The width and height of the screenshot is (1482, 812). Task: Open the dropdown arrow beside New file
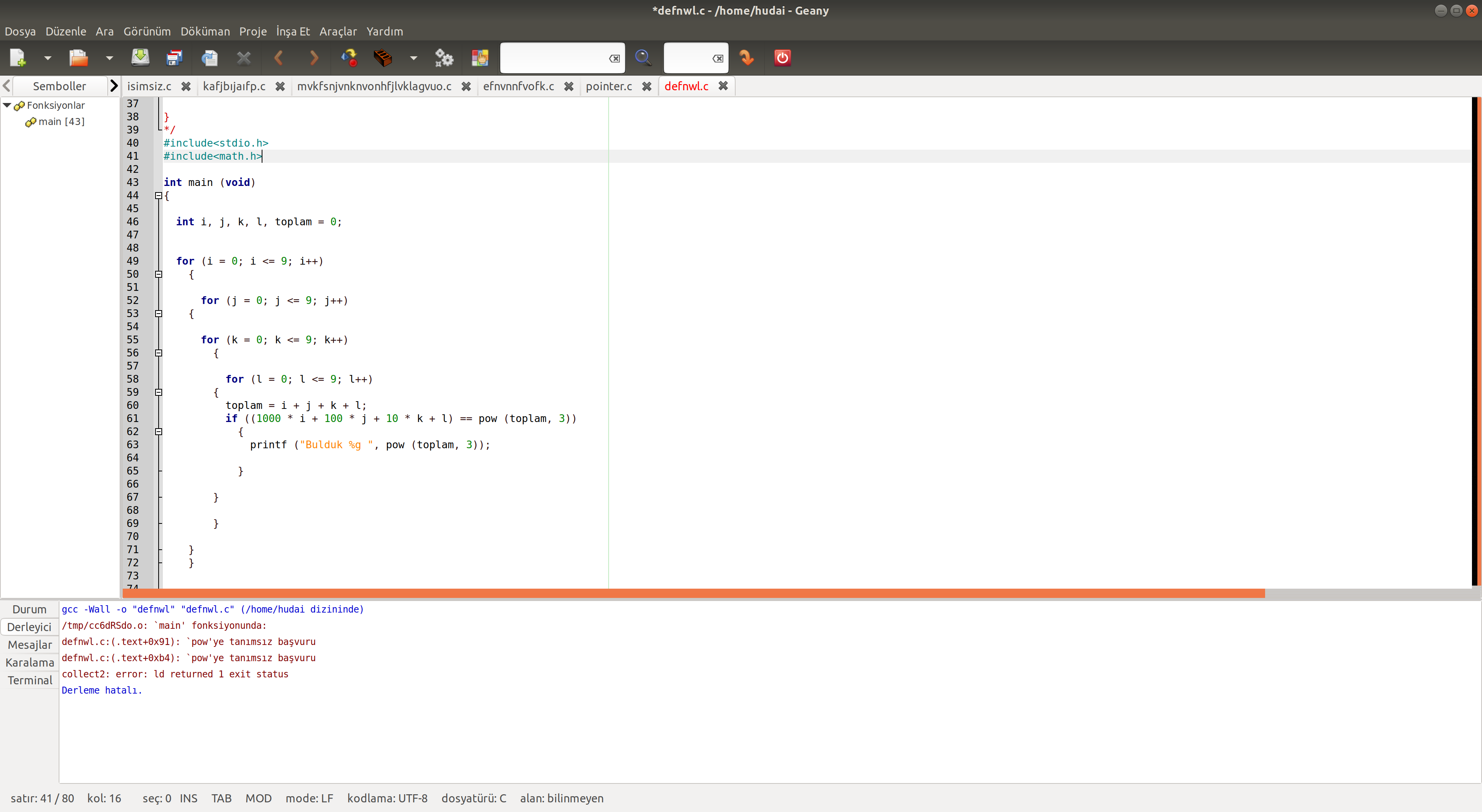[48, 57]
